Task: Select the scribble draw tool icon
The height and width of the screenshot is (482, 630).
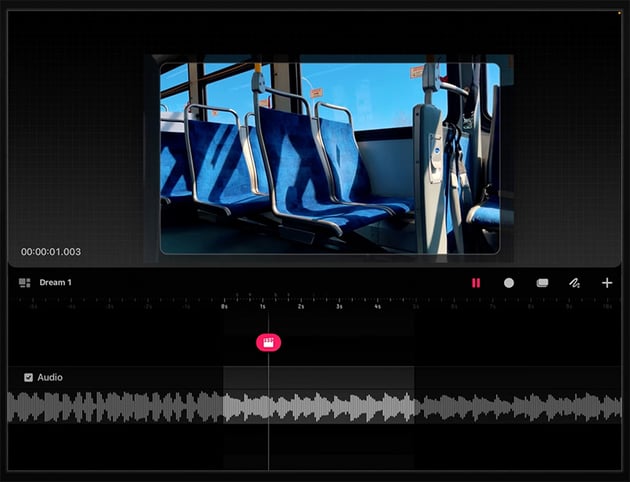Action: coord(575,283)
